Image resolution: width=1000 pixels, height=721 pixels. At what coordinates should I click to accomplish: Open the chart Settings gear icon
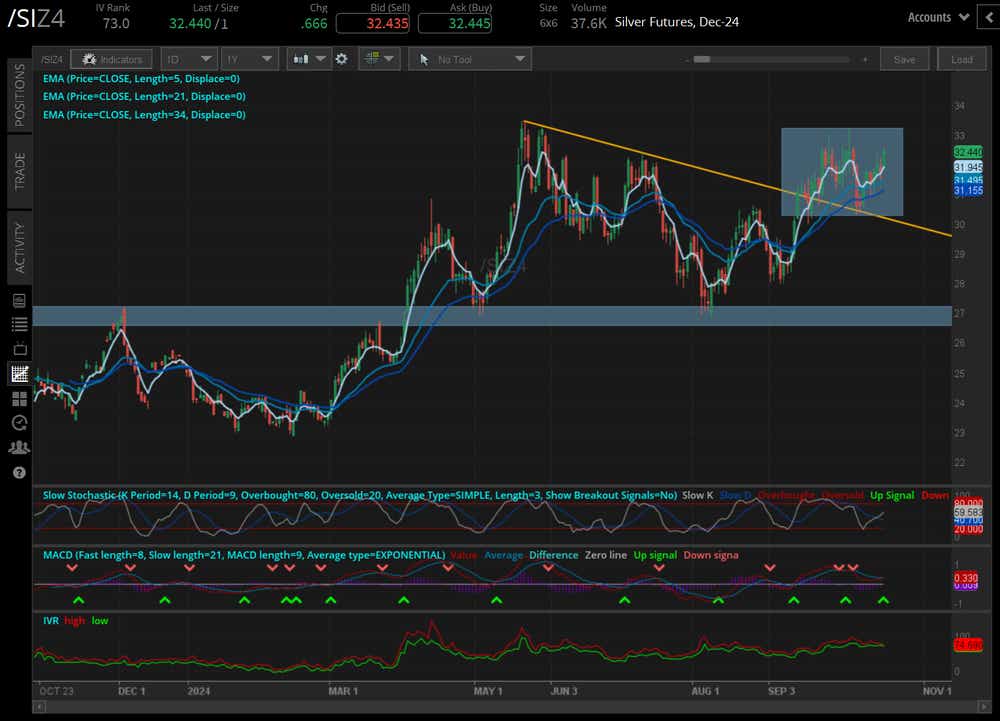click(341, 59)
